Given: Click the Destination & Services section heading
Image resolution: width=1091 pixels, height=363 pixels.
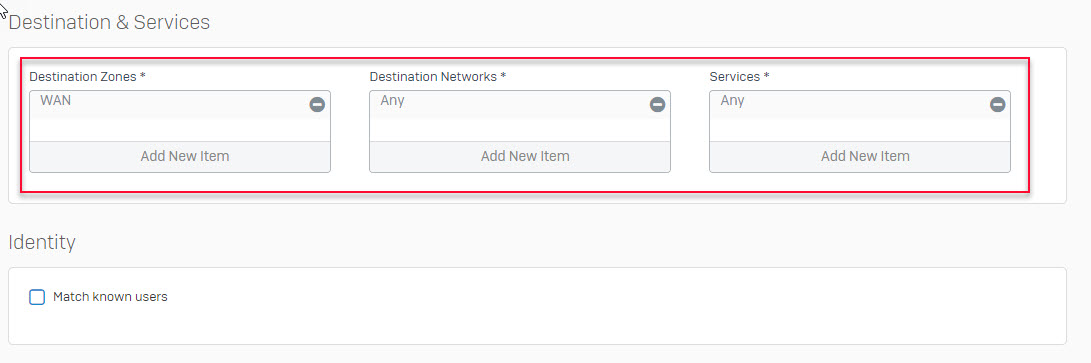Looking at the screenshot, I should 109,22.
